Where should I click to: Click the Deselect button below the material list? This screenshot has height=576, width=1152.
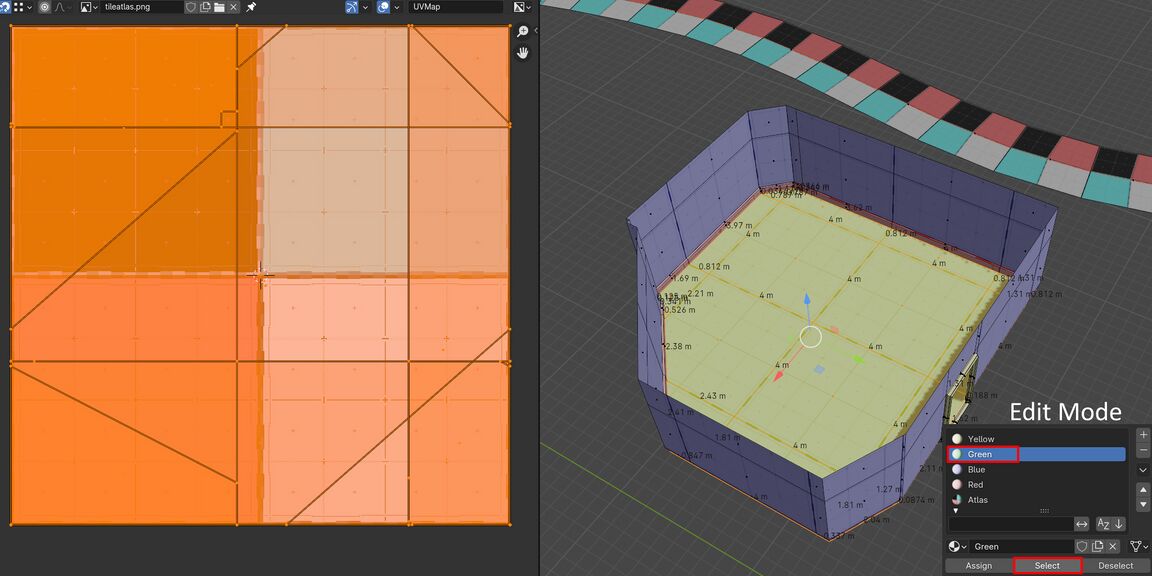click(1116, 565)
